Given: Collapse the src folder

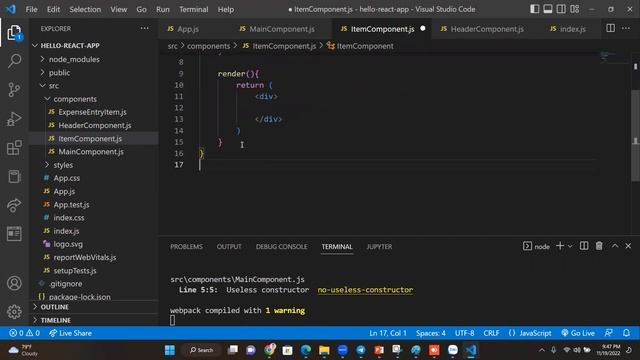Looking at the screenshot, I should click(x=94, y=85).
